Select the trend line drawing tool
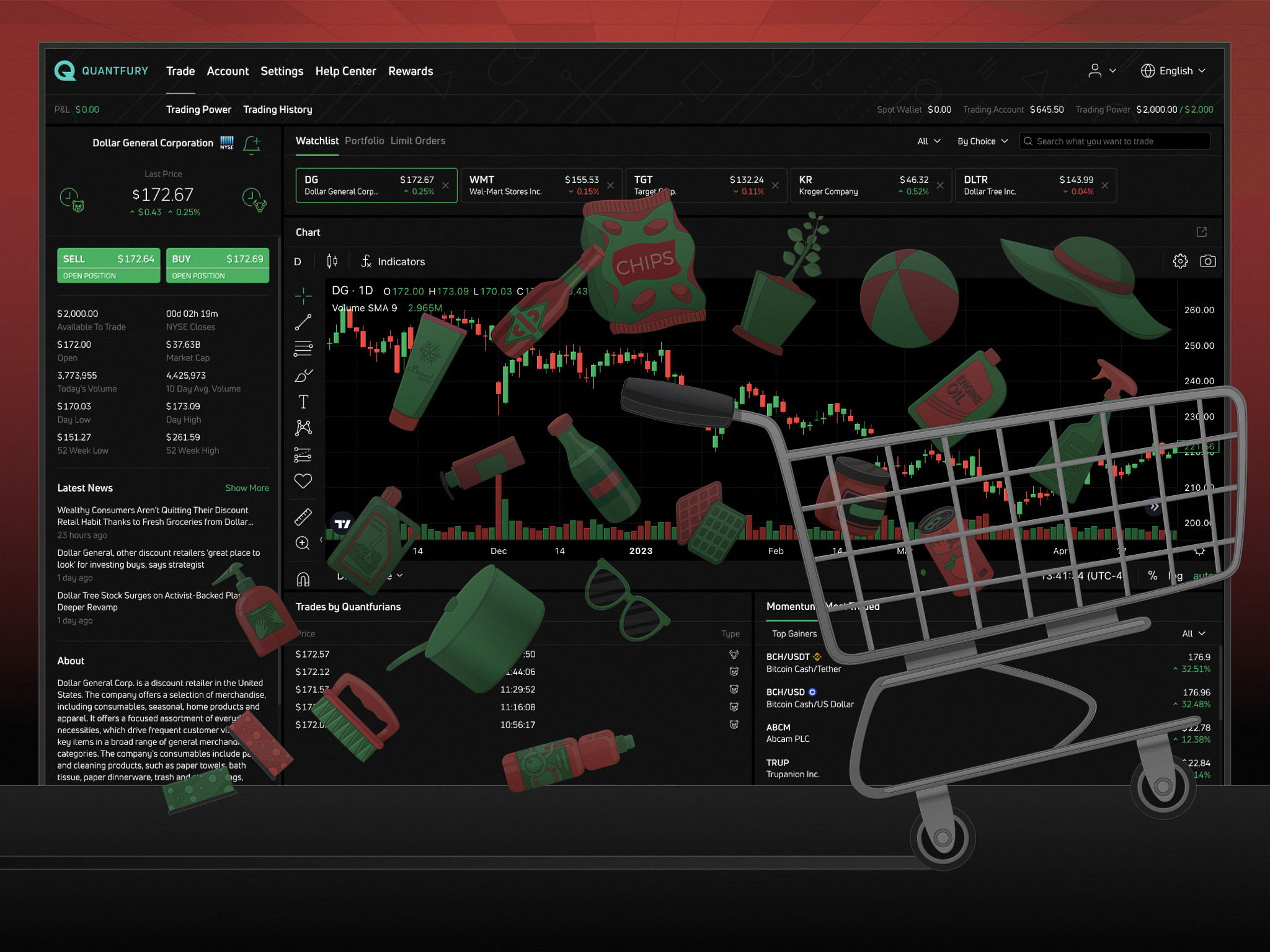The image size is (1270, 952). point(303,322)
